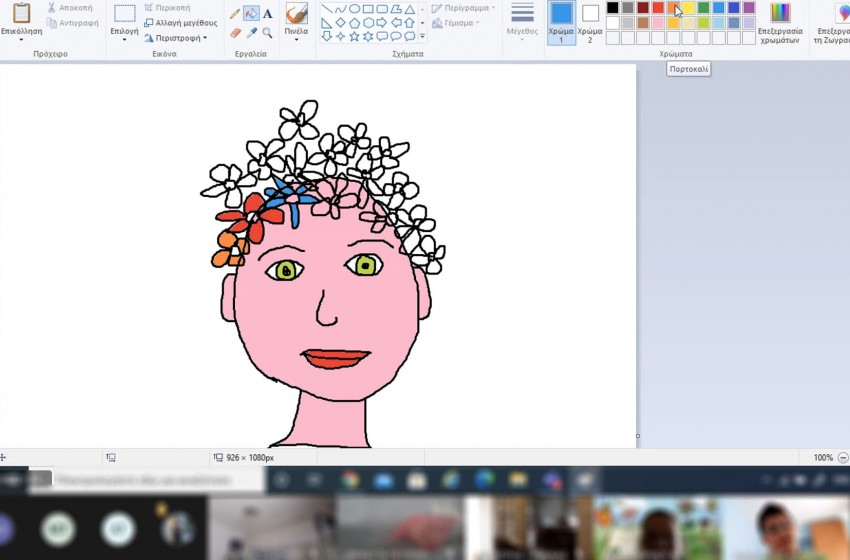This screenshot has width=850, height=560.
Task: Select the Text tool
Action: (x=267, y=14)
